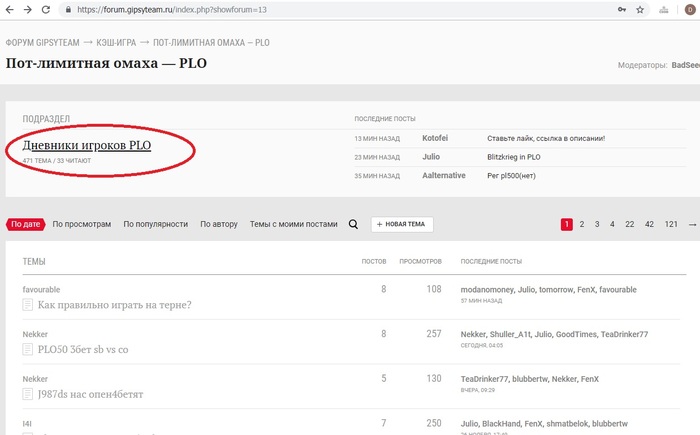The image size is (700, 435).
Task: Open the Blitzkrieg in PLO recent post
Action: (x=513, y=157)
